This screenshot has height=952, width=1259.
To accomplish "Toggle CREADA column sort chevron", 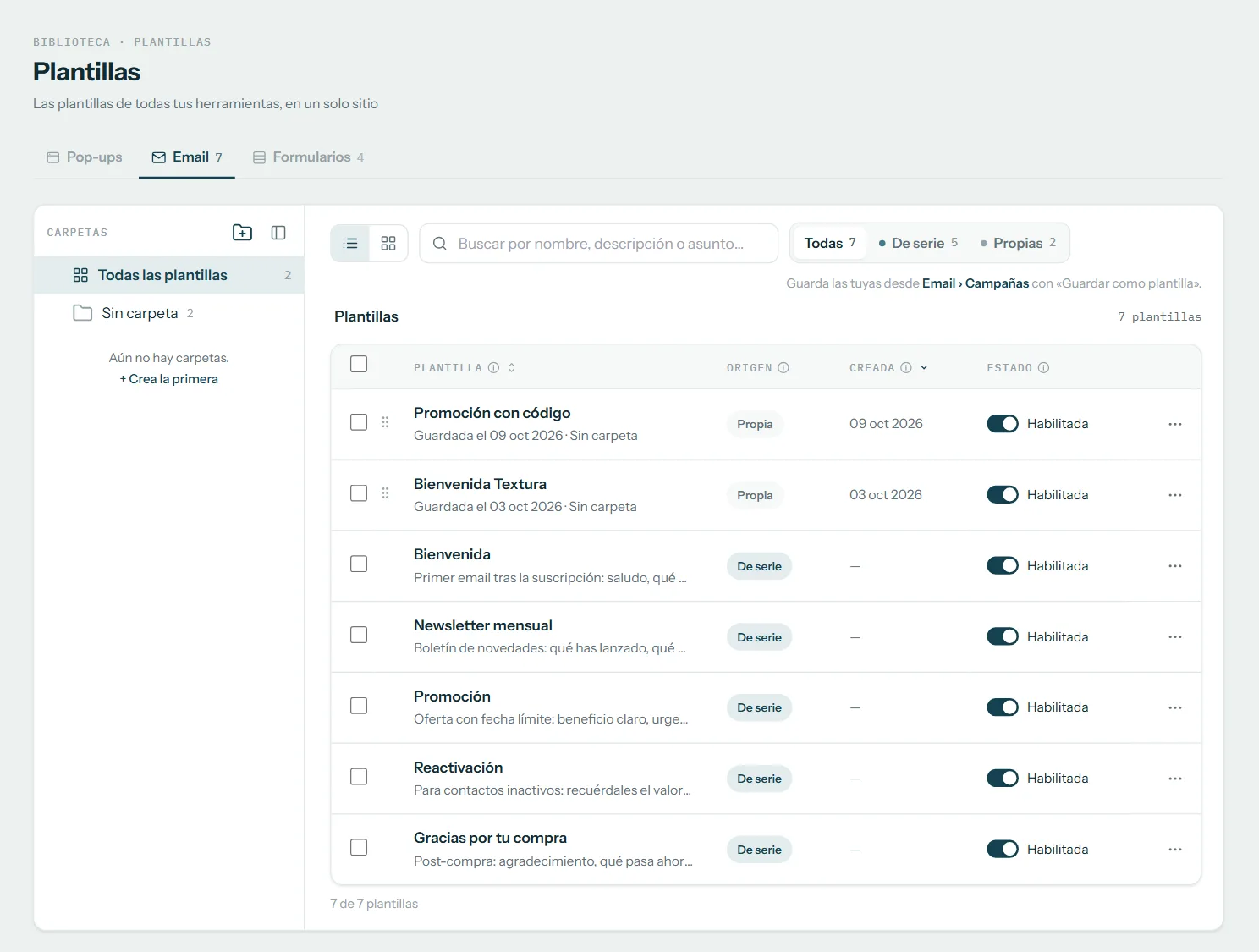I will click(x=924, y=368).
